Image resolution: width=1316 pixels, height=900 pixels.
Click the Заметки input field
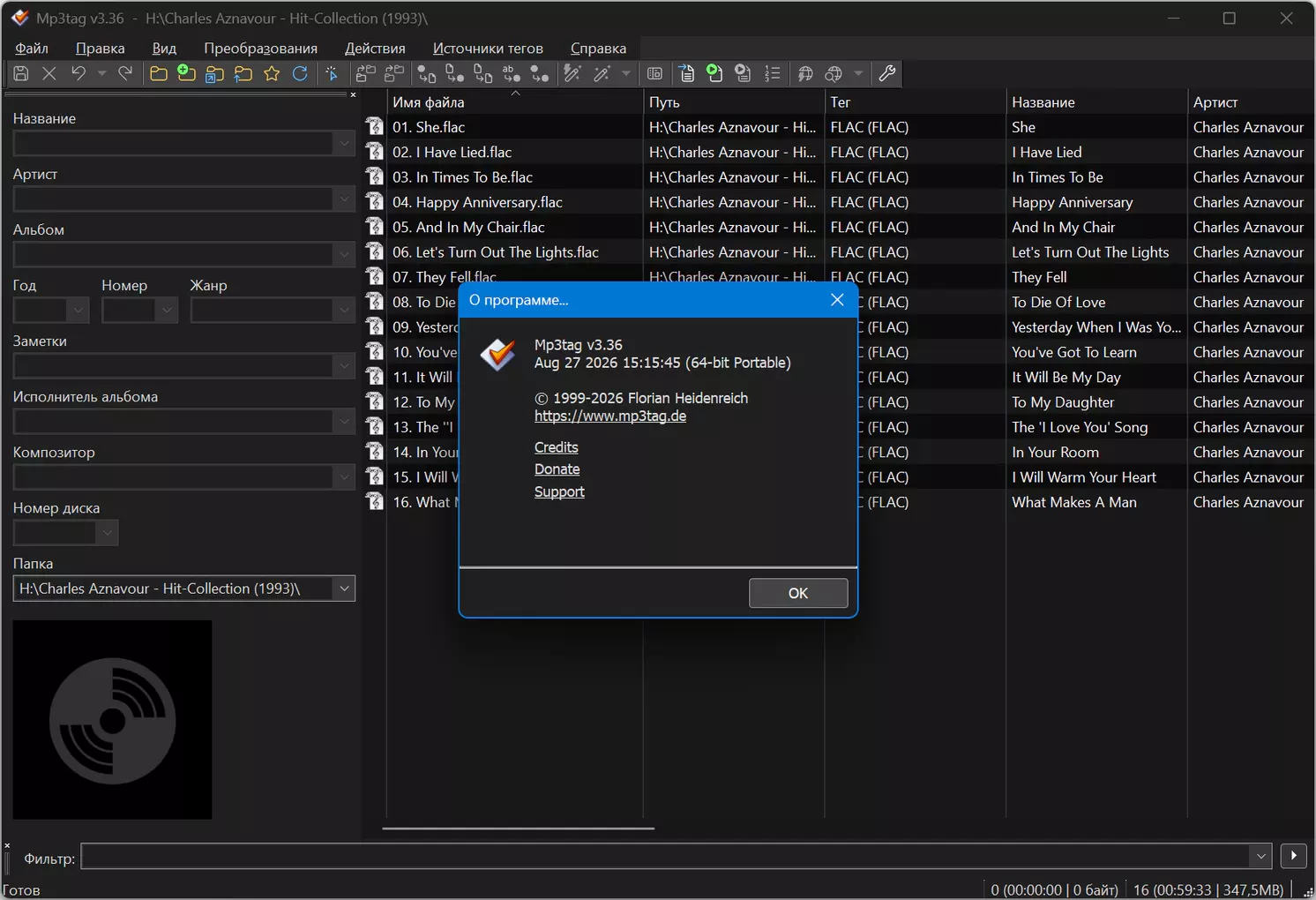pos(174,366)
